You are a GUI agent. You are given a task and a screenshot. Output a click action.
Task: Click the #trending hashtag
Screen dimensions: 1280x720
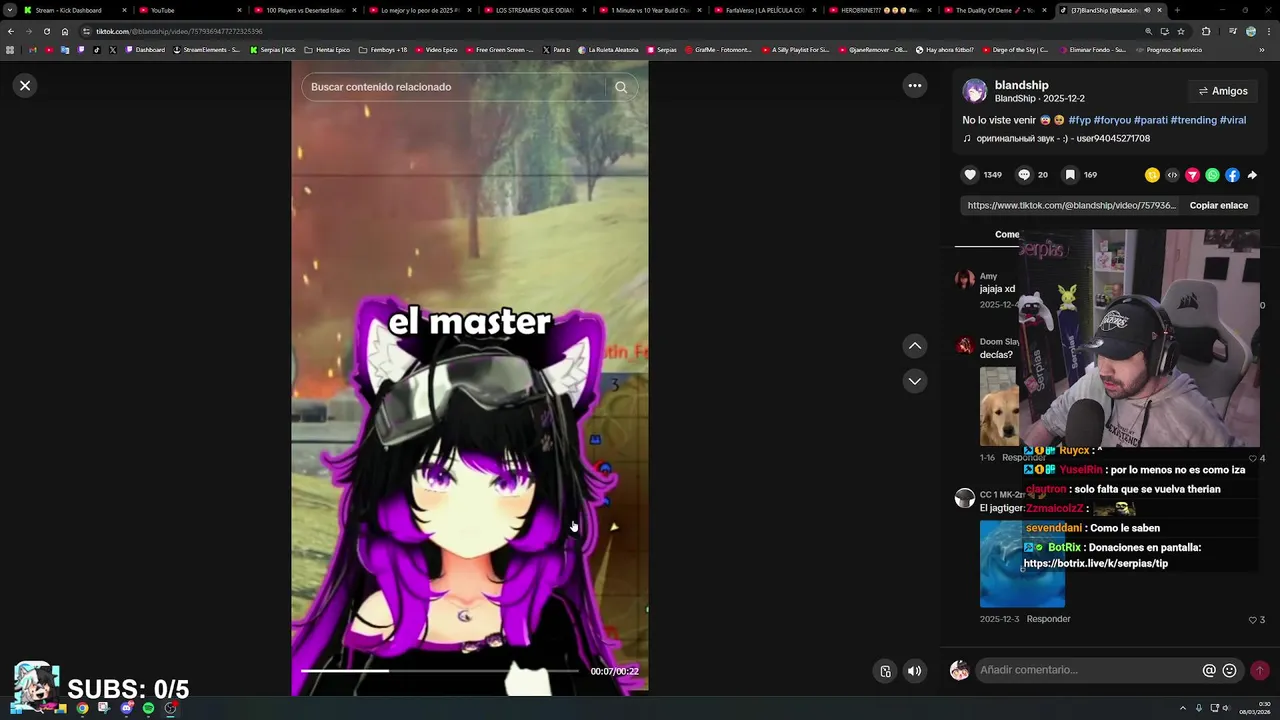[x=1193, y=120]
